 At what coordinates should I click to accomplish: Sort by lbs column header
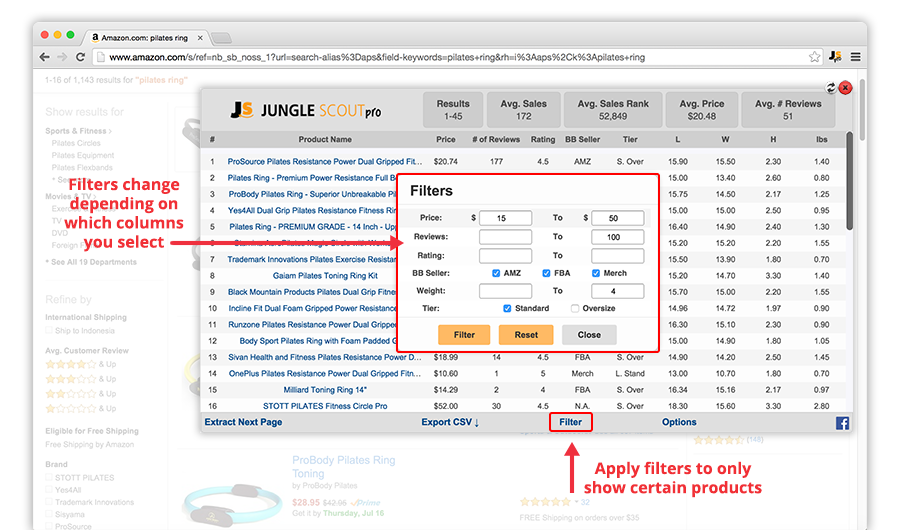[x=821, y=140]
